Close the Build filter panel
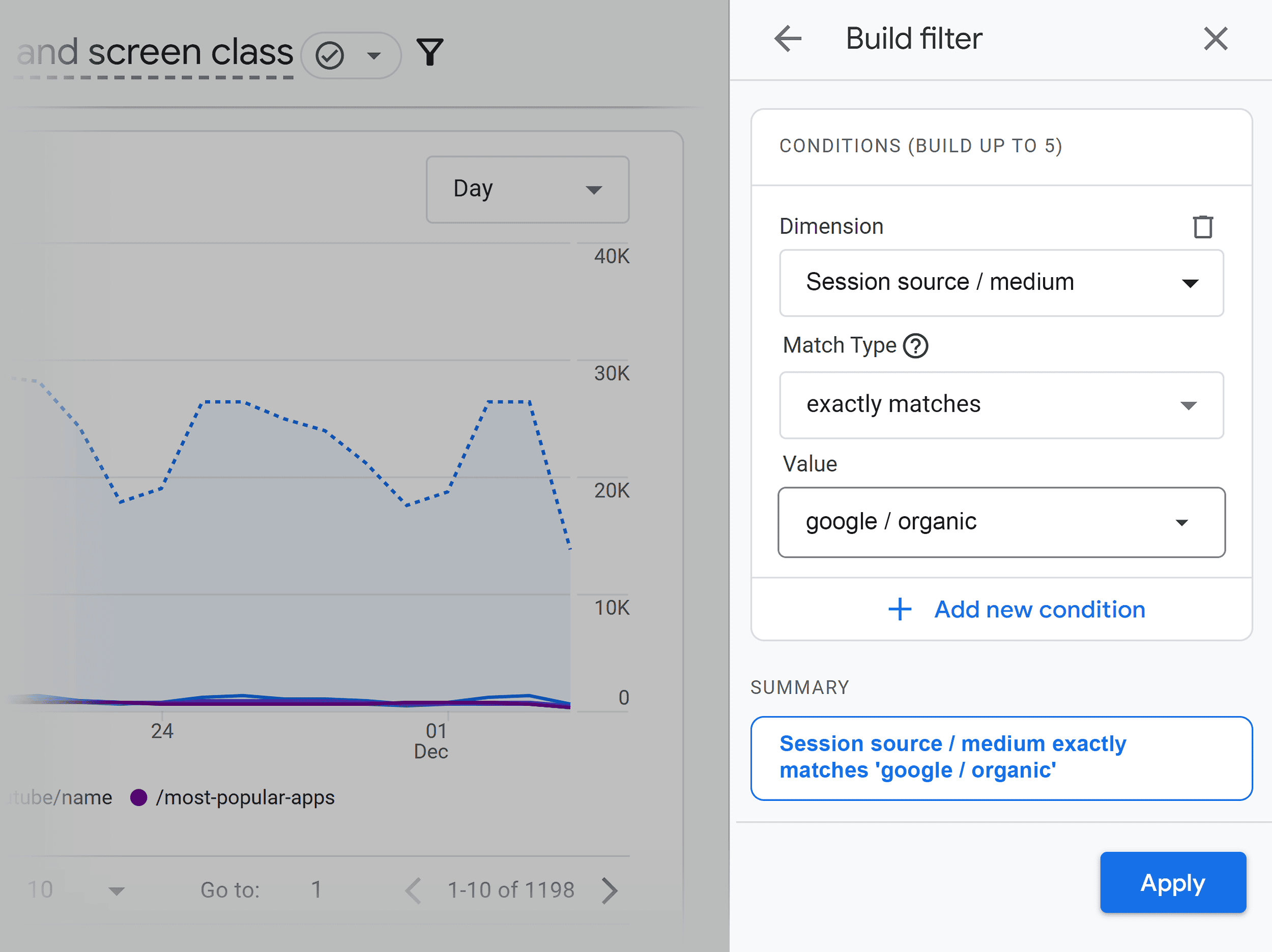 [x=1216, y=39]
